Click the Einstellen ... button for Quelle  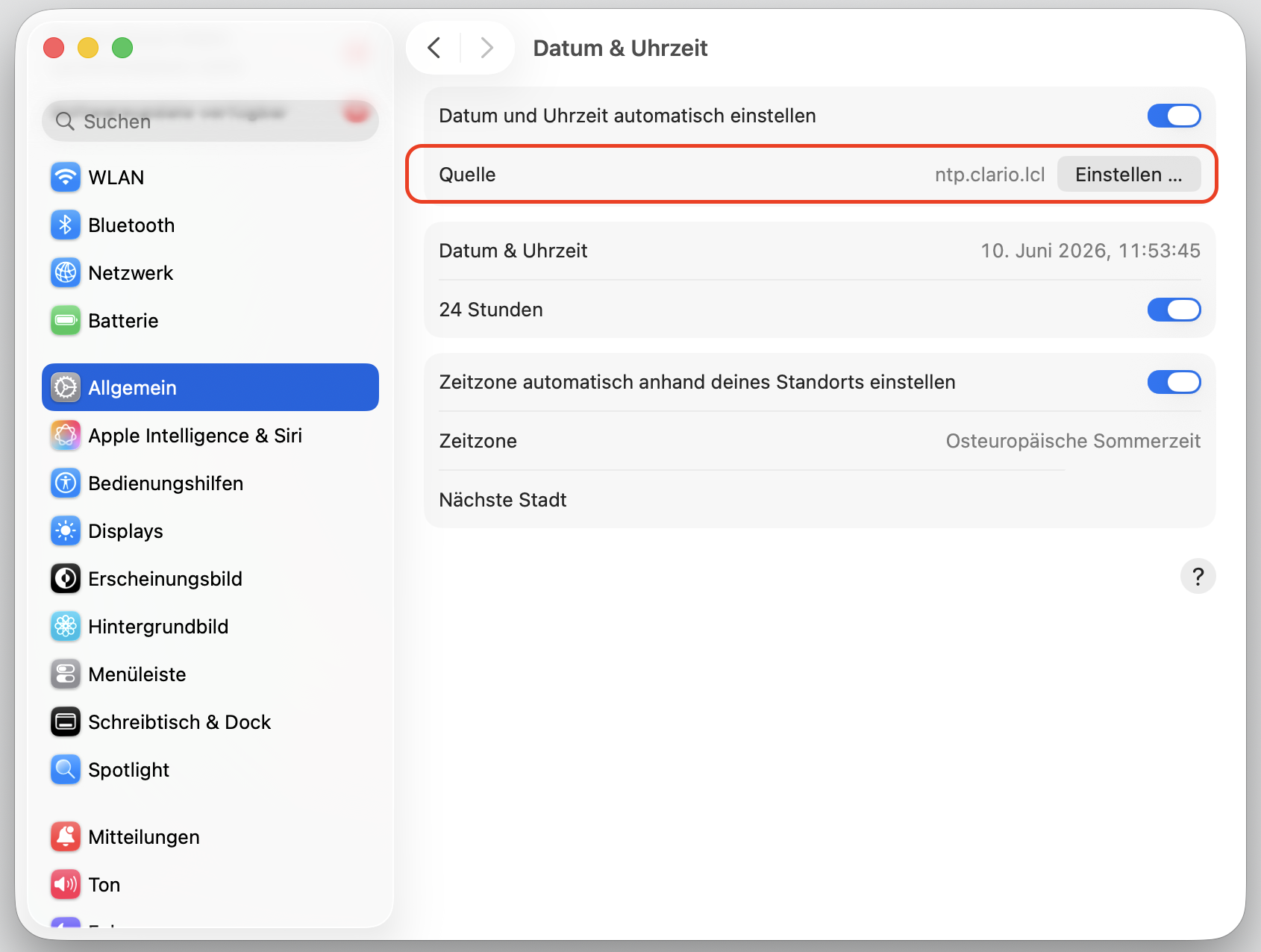pos(1129,175)
